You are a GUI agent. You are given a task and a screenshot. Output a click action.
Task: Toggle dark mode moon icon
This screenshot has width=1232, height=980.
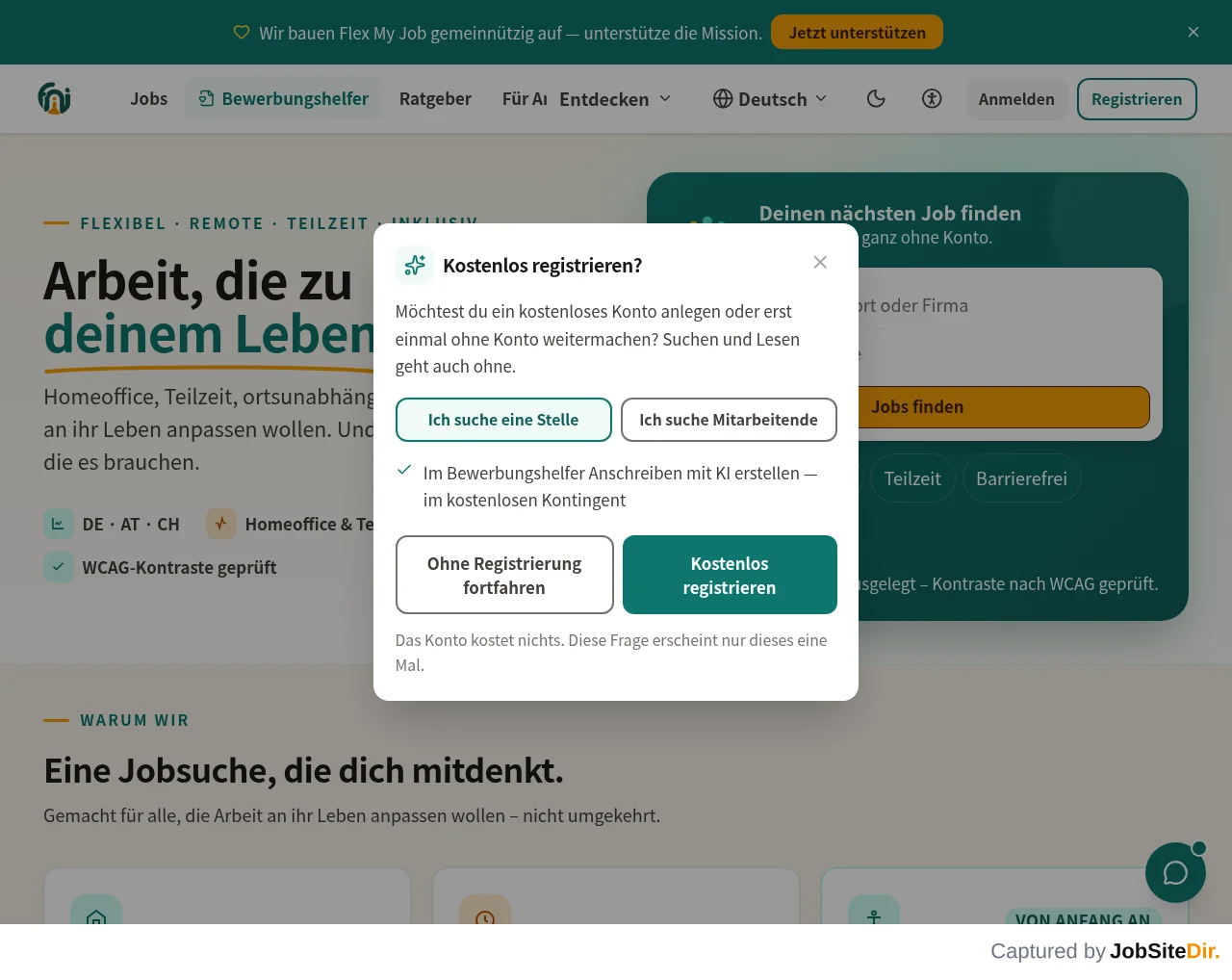[x=876, y=98]
